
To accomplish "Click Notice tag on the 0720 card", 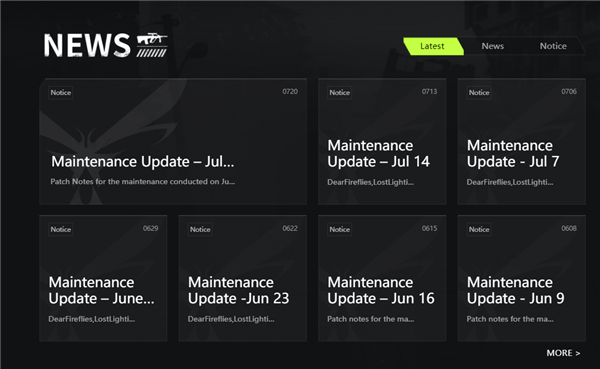I will [x=61, y=93].
